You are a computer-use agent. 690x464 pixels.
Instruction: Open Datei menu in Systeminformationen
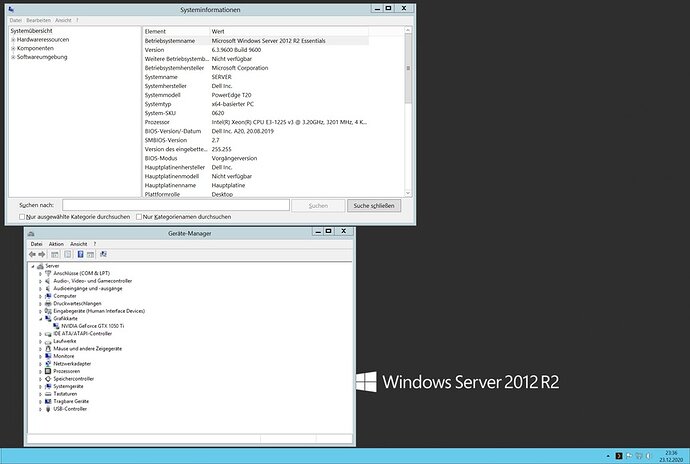tap(15, 20)
